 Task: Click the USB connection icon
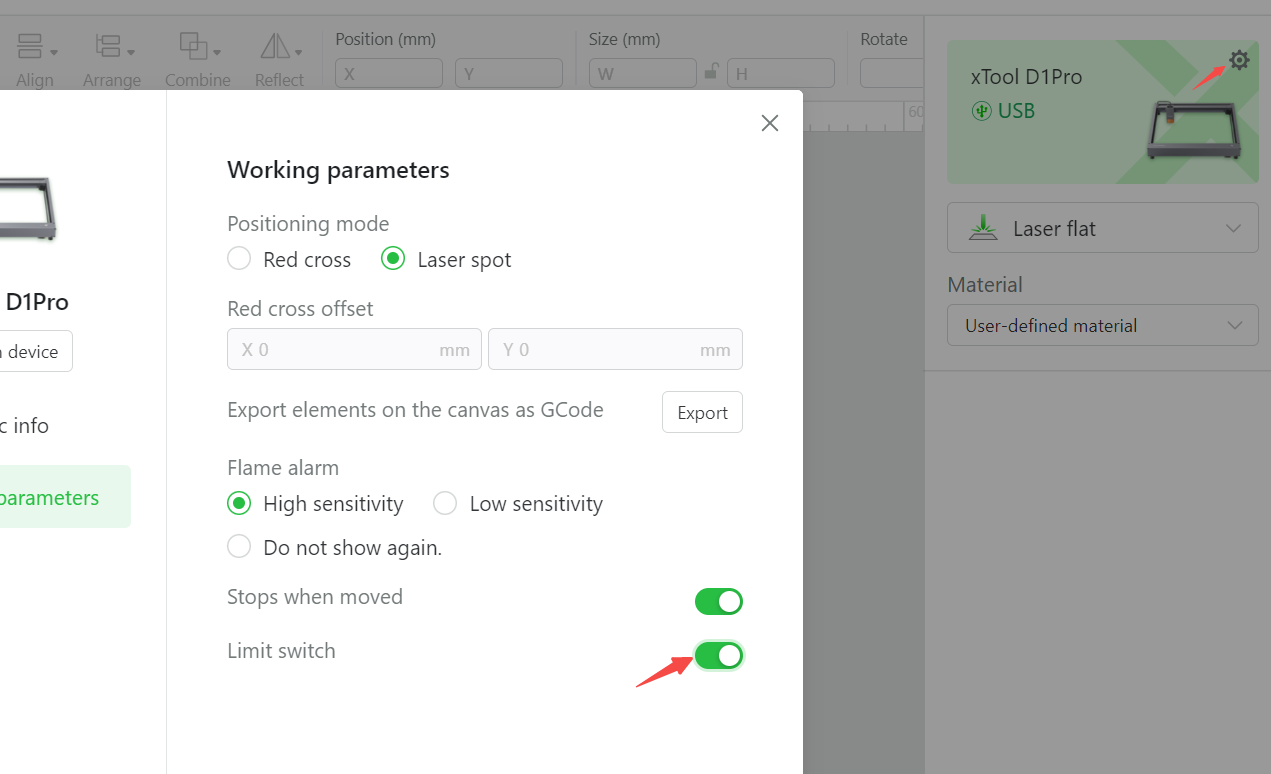981,111
